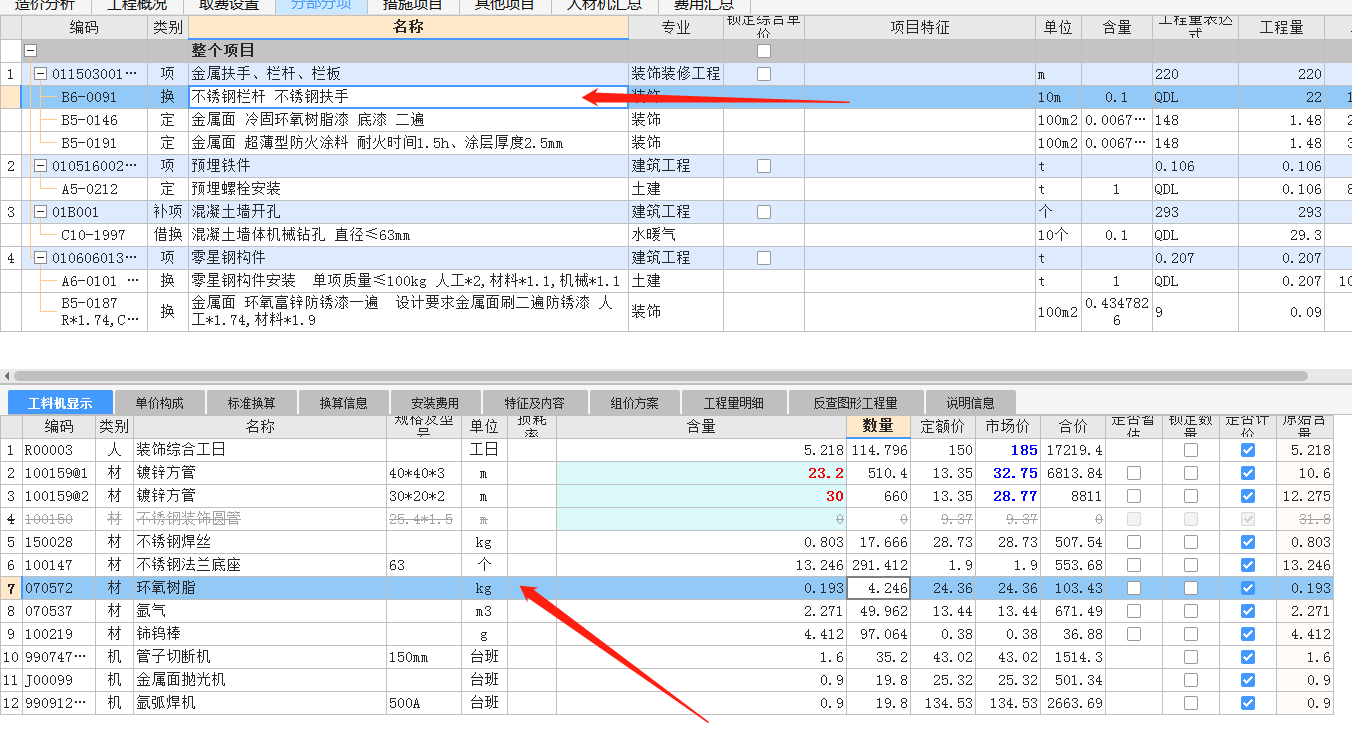The width and height of the screenshot is (1352, 731).
Task: Switch to the 分部分项 top tab
Action: pos(321,5)
